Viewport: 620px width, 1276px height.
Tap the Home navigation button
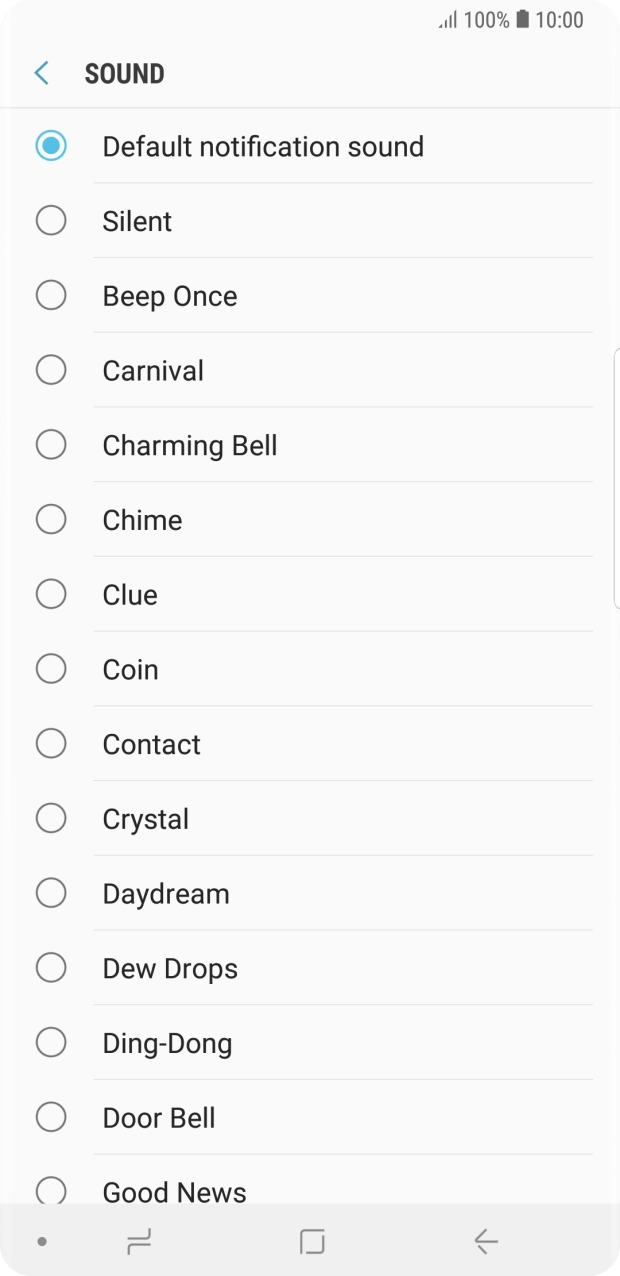[x=310, y=1240]
